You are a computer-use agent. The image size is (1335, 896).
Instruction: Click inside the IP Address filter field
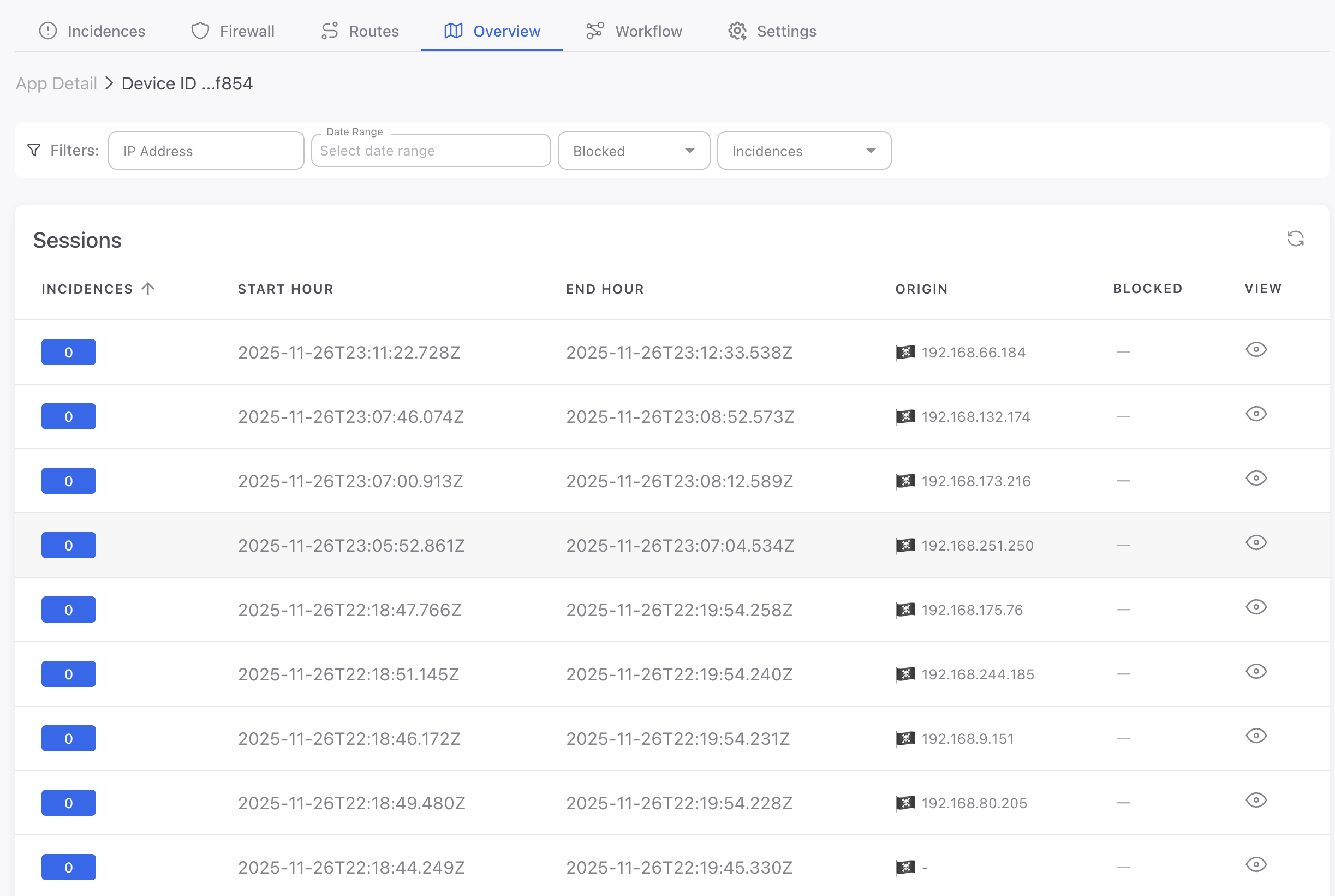coord(206,150)
